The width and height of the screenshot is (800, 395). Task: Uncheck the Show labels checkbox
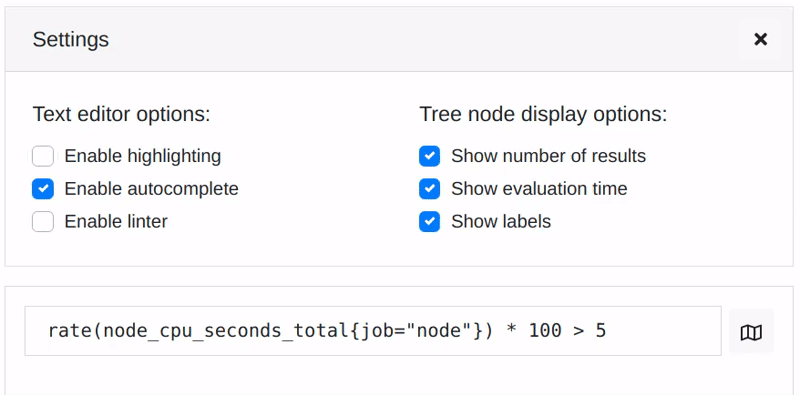tap(430, 221)
